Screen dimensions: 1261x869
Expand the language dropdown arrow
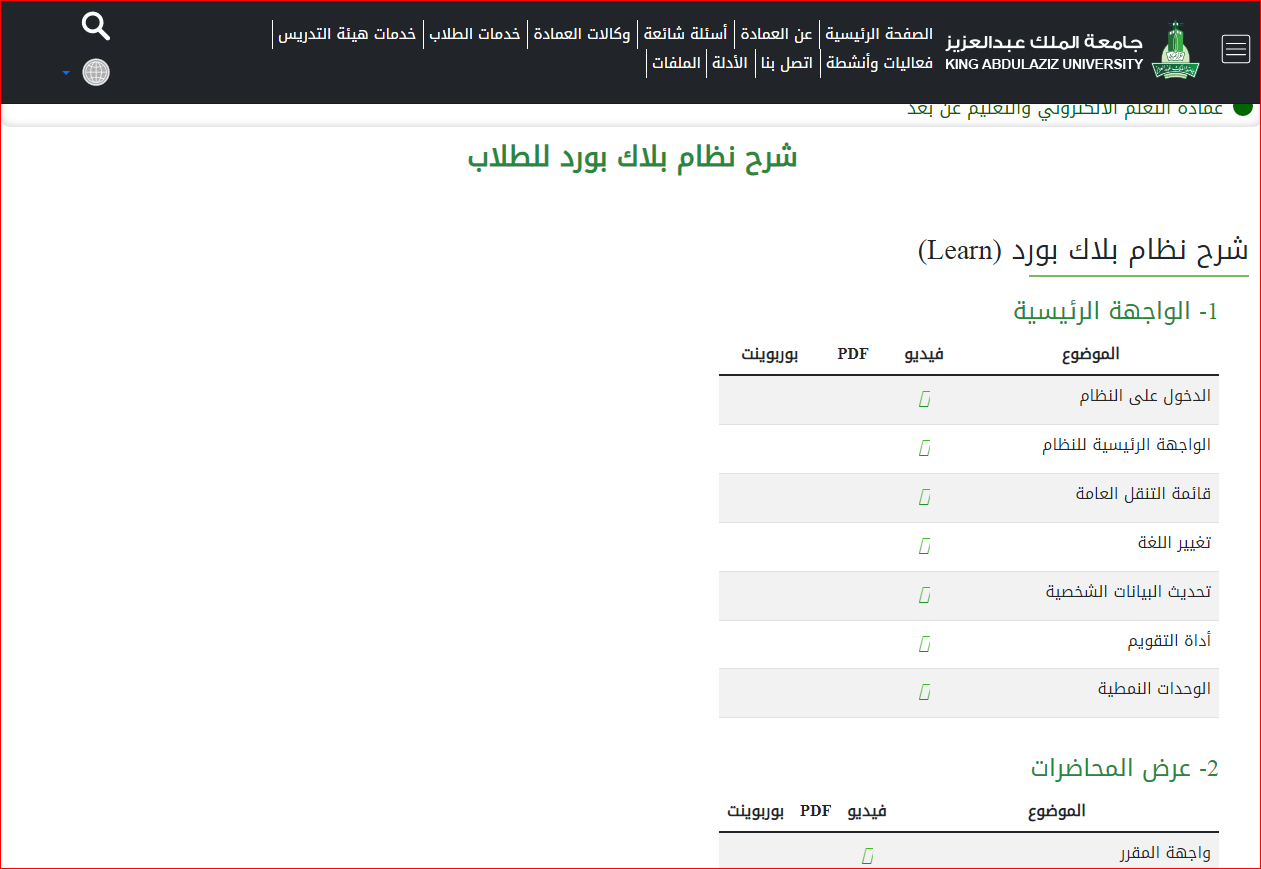click(x=66, y=74)
